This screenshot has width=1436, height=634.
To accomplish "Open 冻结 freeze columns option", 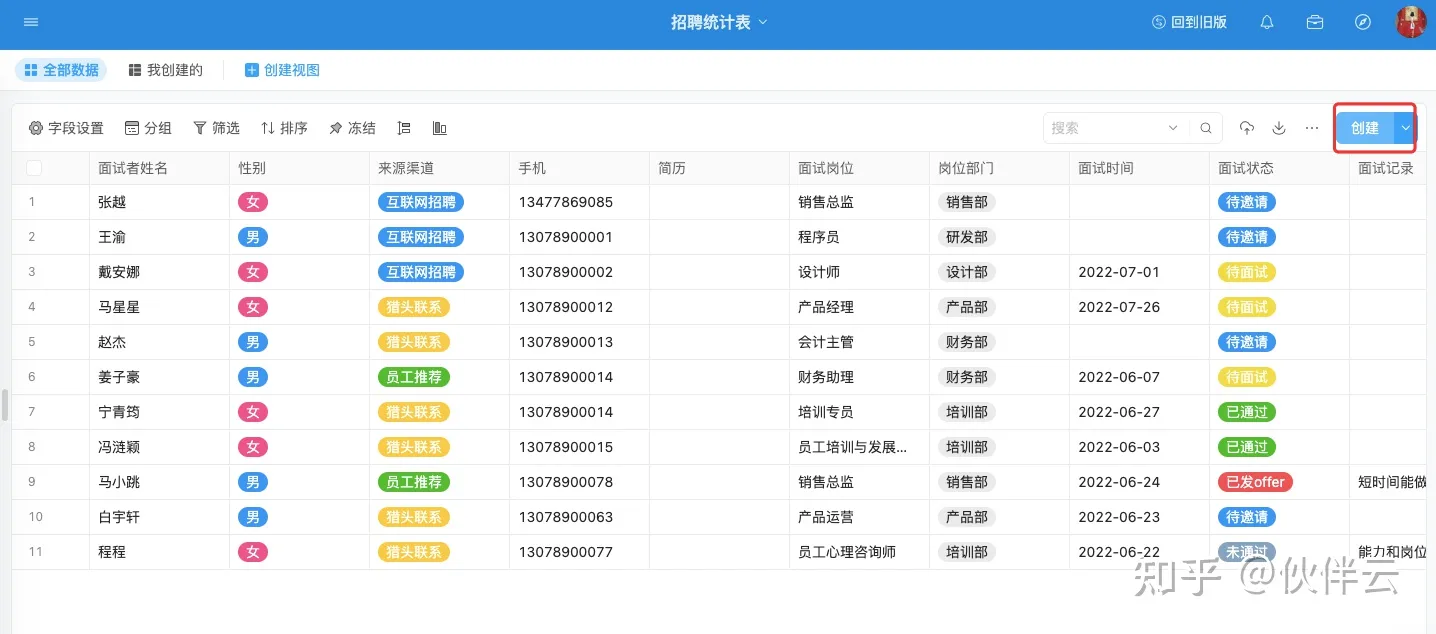I will 352,128.
